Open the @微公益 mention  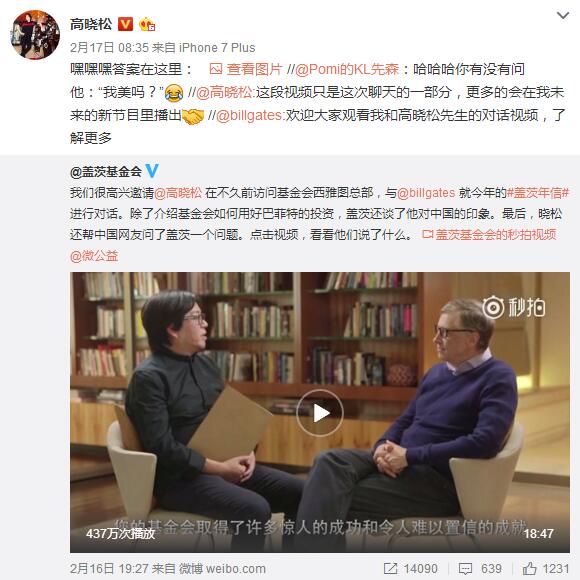(94, 256)
